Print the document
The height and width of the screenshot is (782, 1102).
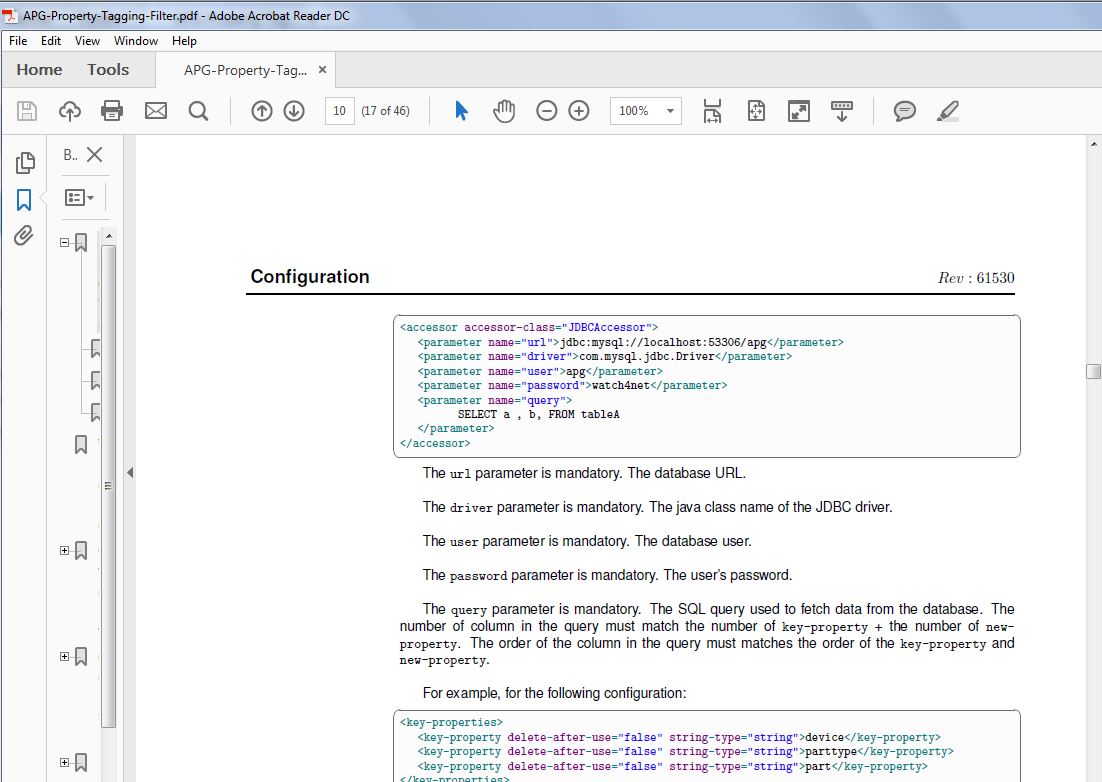pyautogui.click(x=112, y=111)
